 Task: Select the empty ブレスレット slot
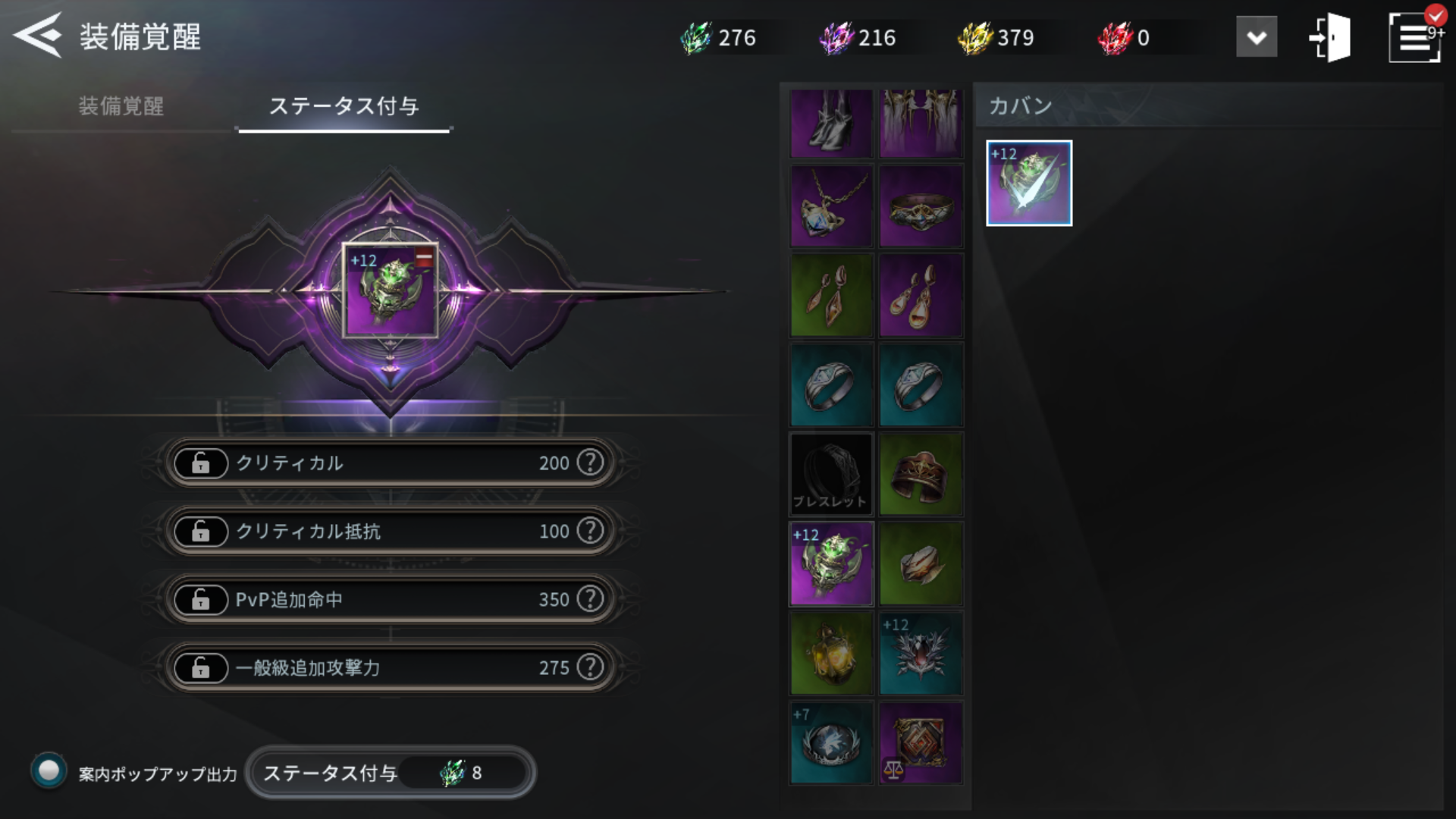[x=831, y=474]
